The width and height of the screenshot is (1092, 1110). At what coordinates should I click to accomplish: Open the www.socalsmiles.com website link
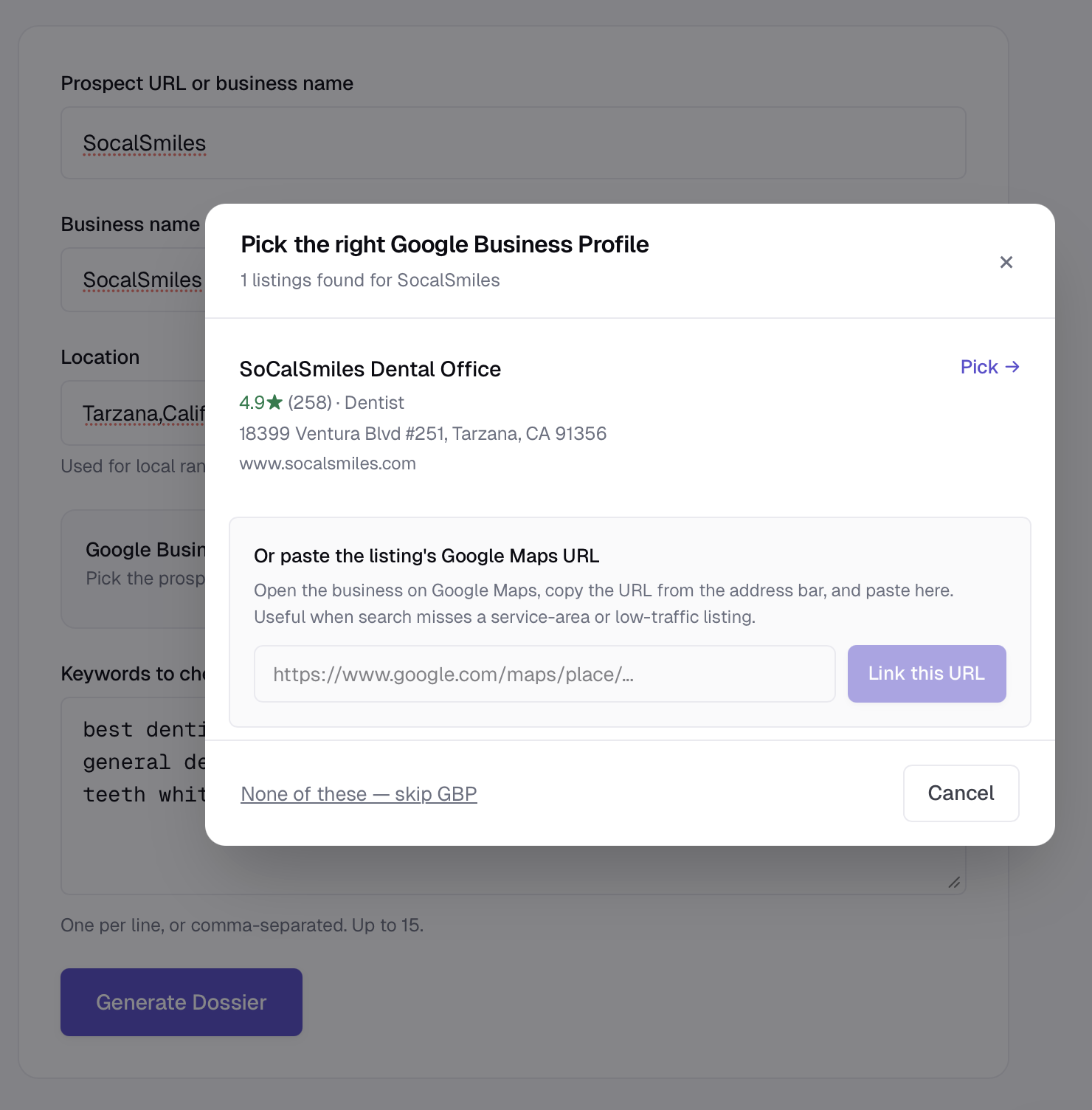point(328,463)
